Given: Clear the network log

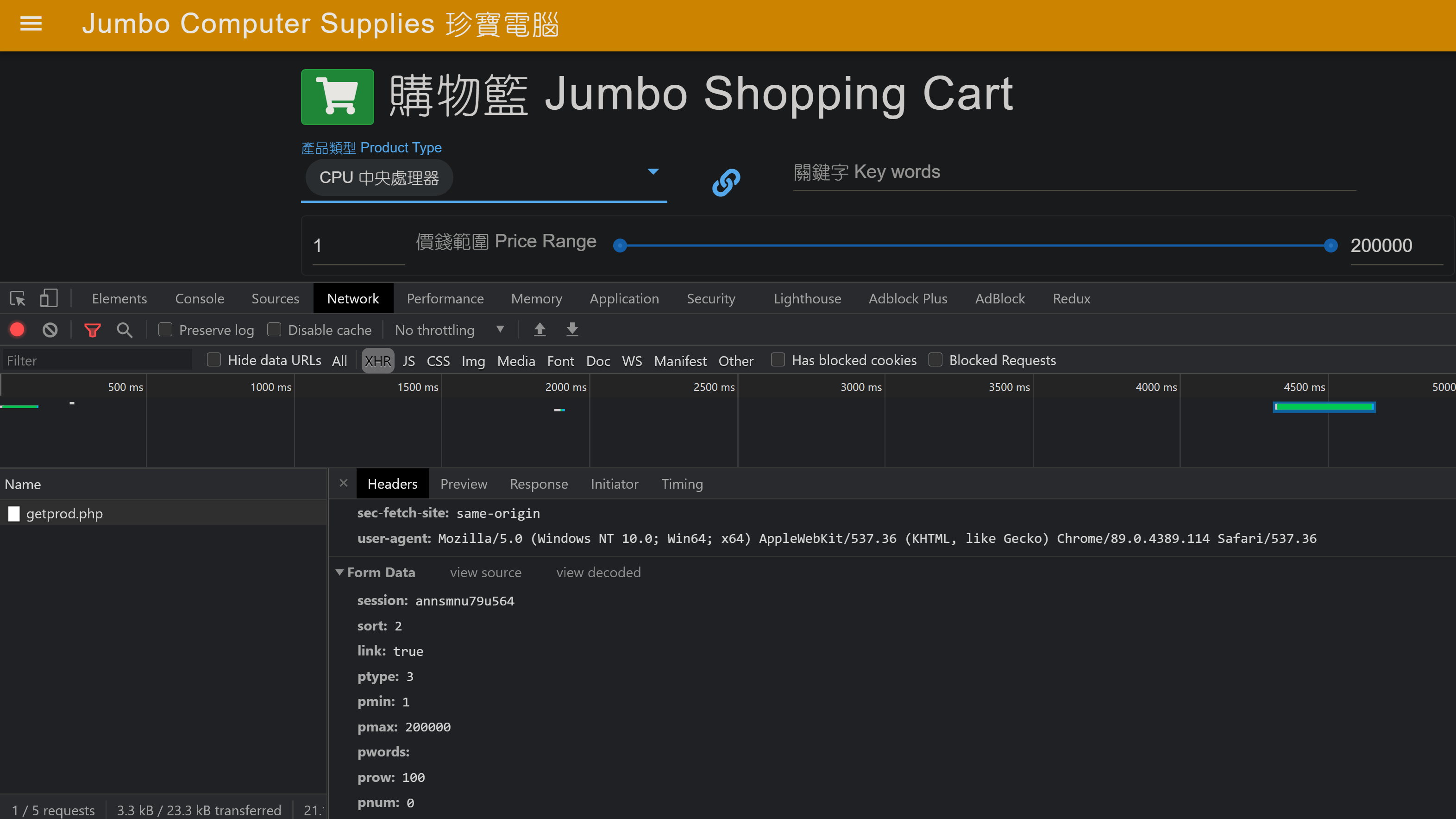Looking at the screenshot, I should [50, 329].
